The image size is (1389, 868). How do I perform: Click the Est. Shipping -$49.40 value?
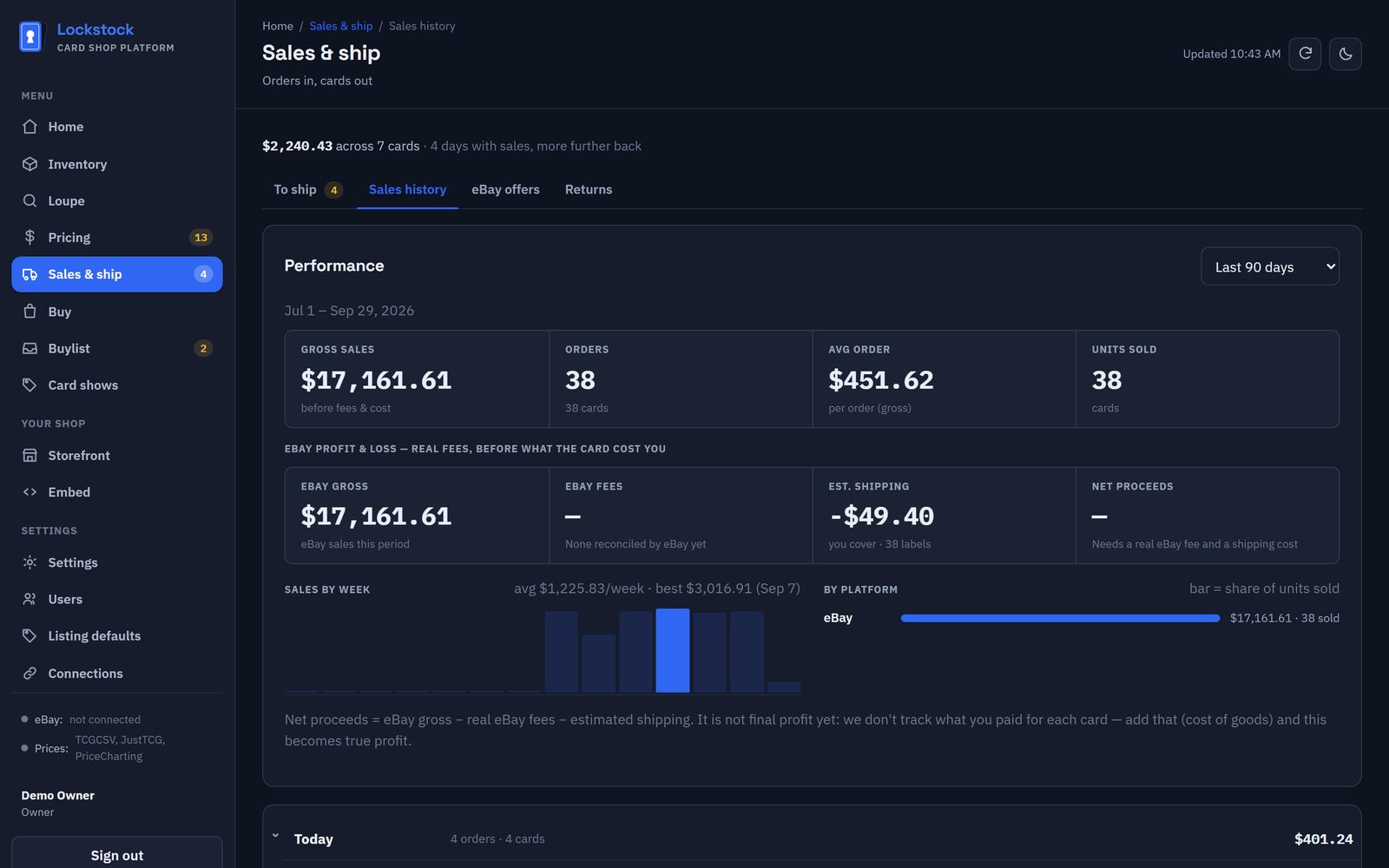coord(881,516)
